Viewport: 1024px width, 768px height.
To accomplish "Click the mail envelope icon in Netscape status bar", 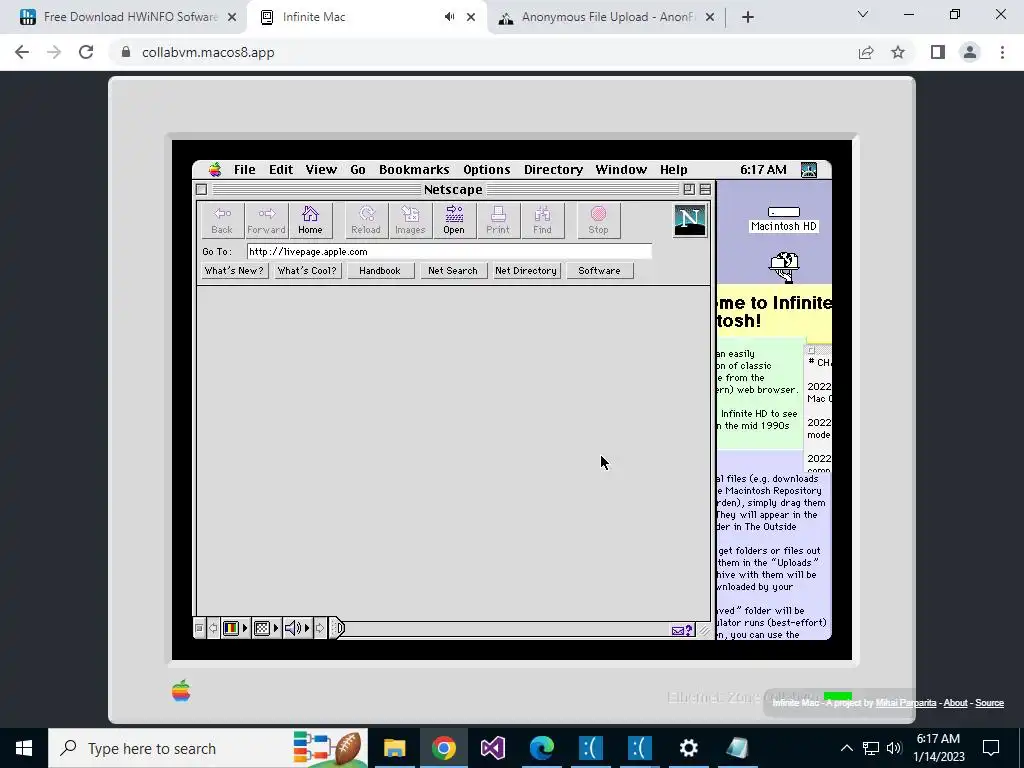I will coord(682,630).
